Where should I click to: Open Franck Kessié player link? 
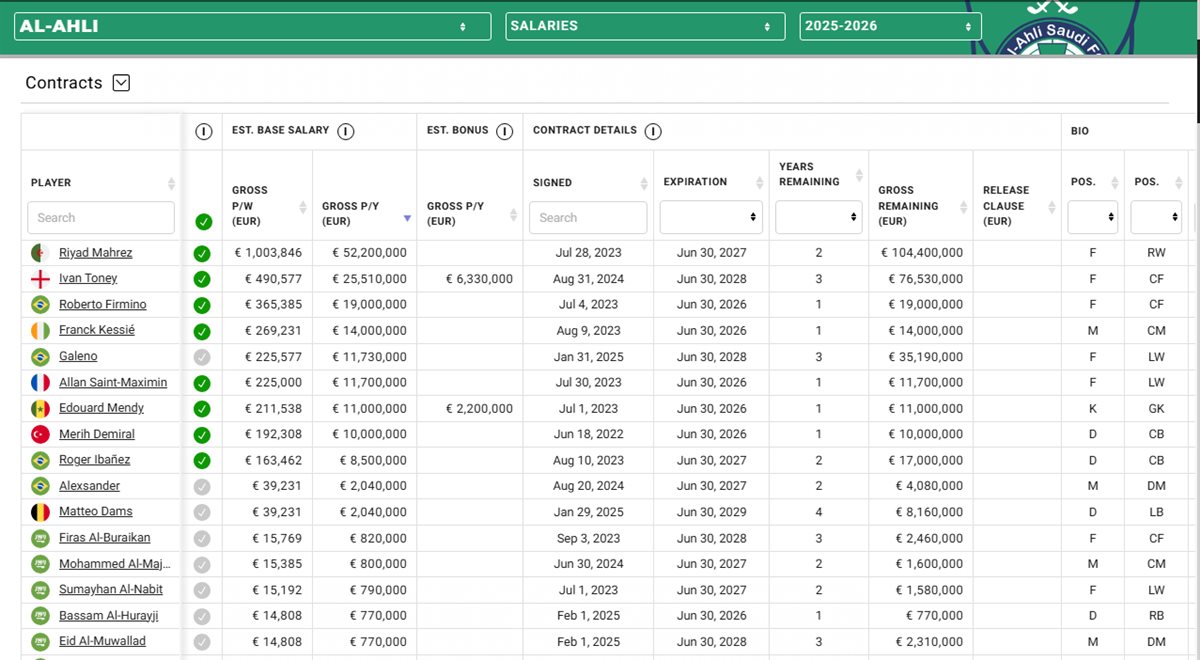[96, 331]
